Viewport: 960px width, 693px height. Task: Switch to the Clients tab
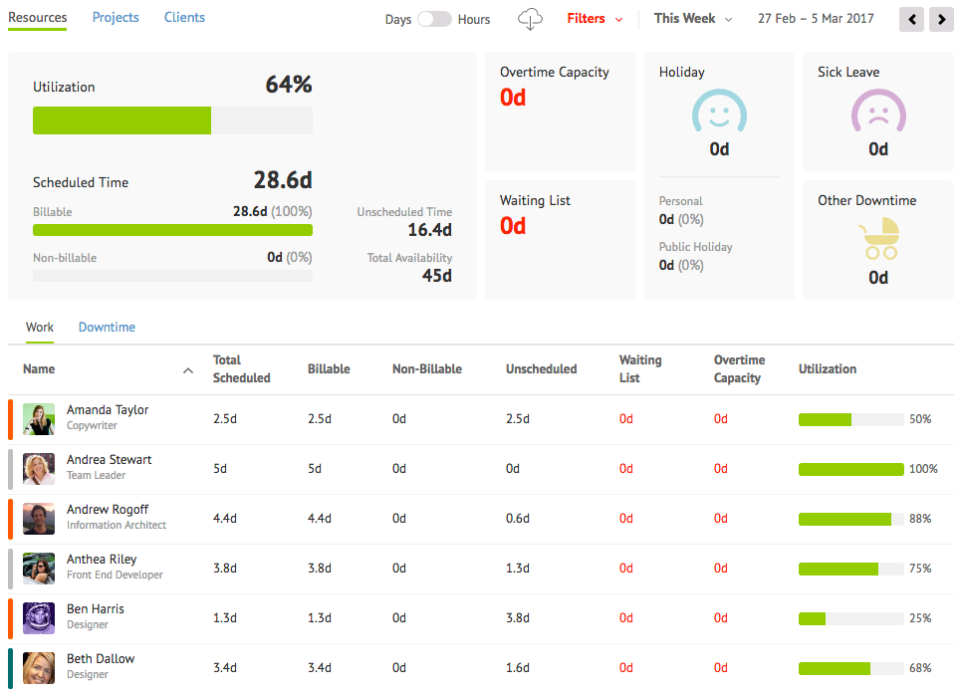point(184,17)
